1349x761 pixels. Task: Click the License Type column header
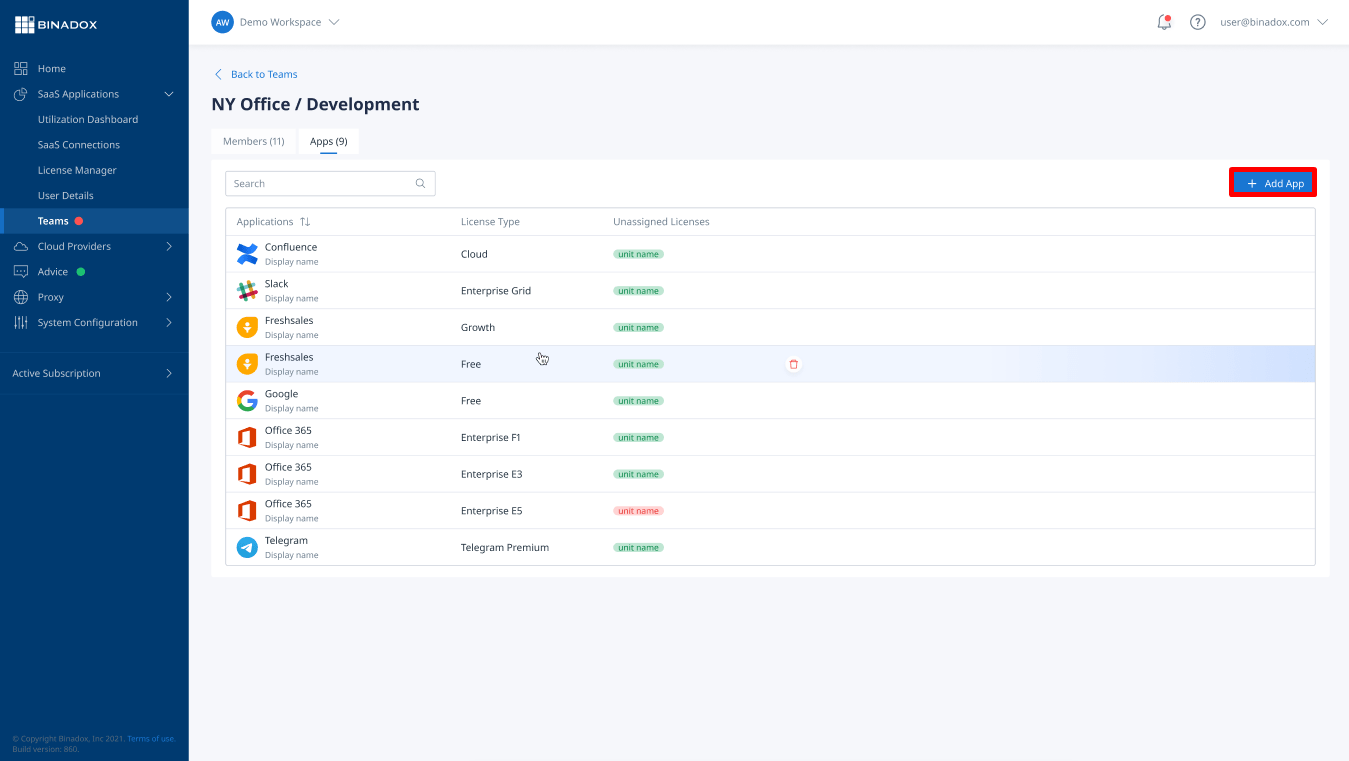click(x=490, y=222)
